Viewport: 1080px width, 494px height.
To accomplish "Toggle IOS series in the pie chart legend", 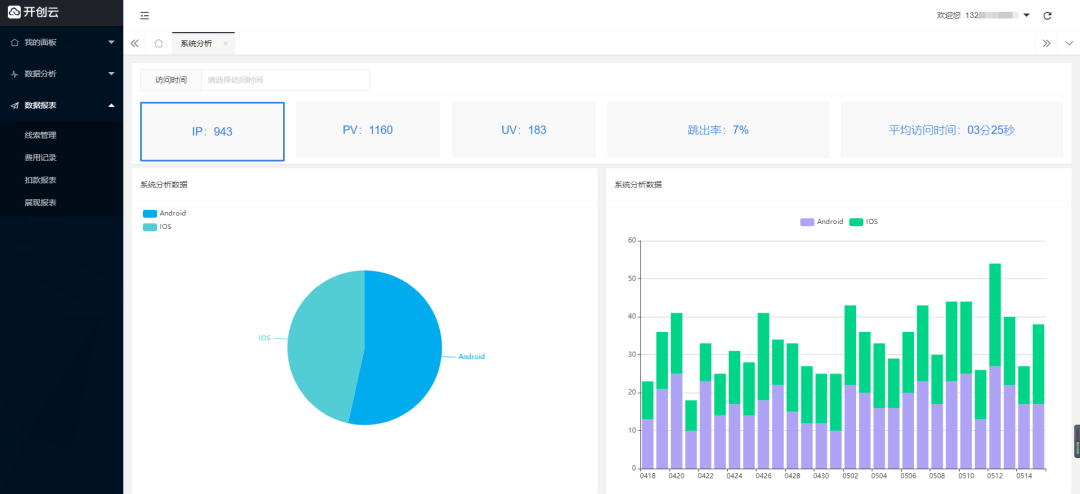I will (x=157, y=227).
